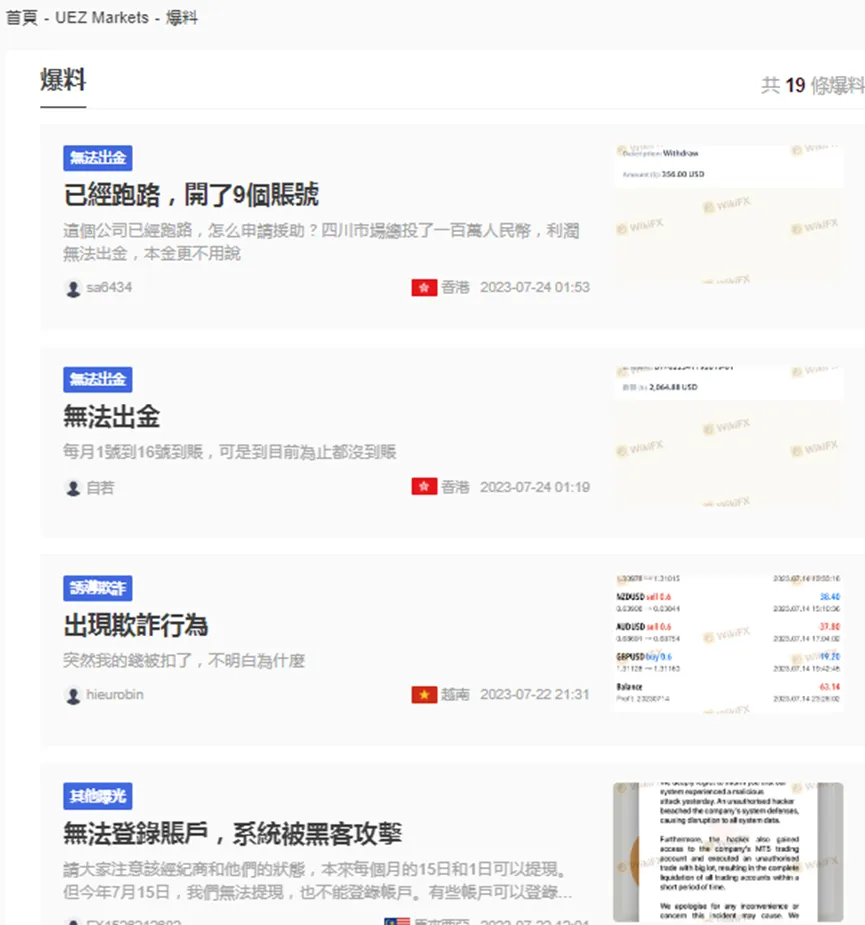Click the 其他曝光 category tag
Image resolution: width=865 pixels, height=925 pixels.
(x=98, y=796)
